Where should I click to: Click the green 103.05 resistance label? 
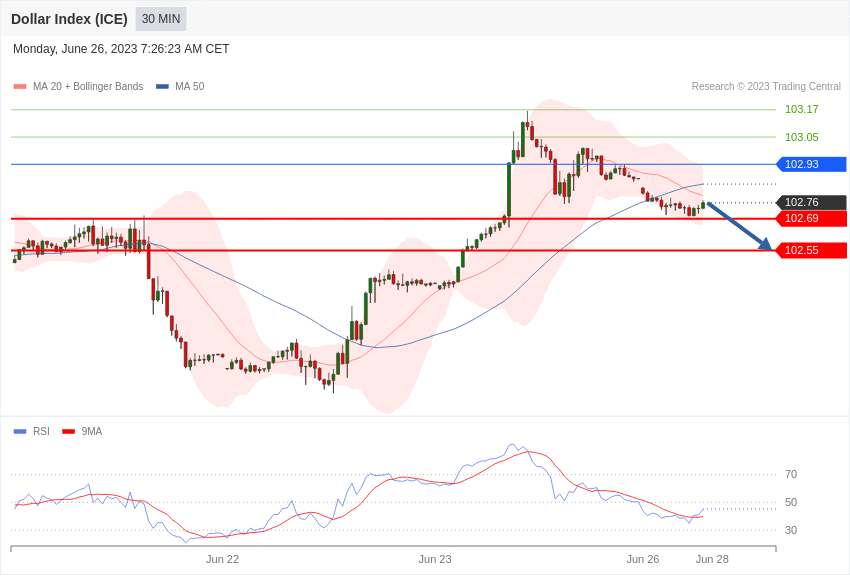pyautogui.click(x=802, y=137)
